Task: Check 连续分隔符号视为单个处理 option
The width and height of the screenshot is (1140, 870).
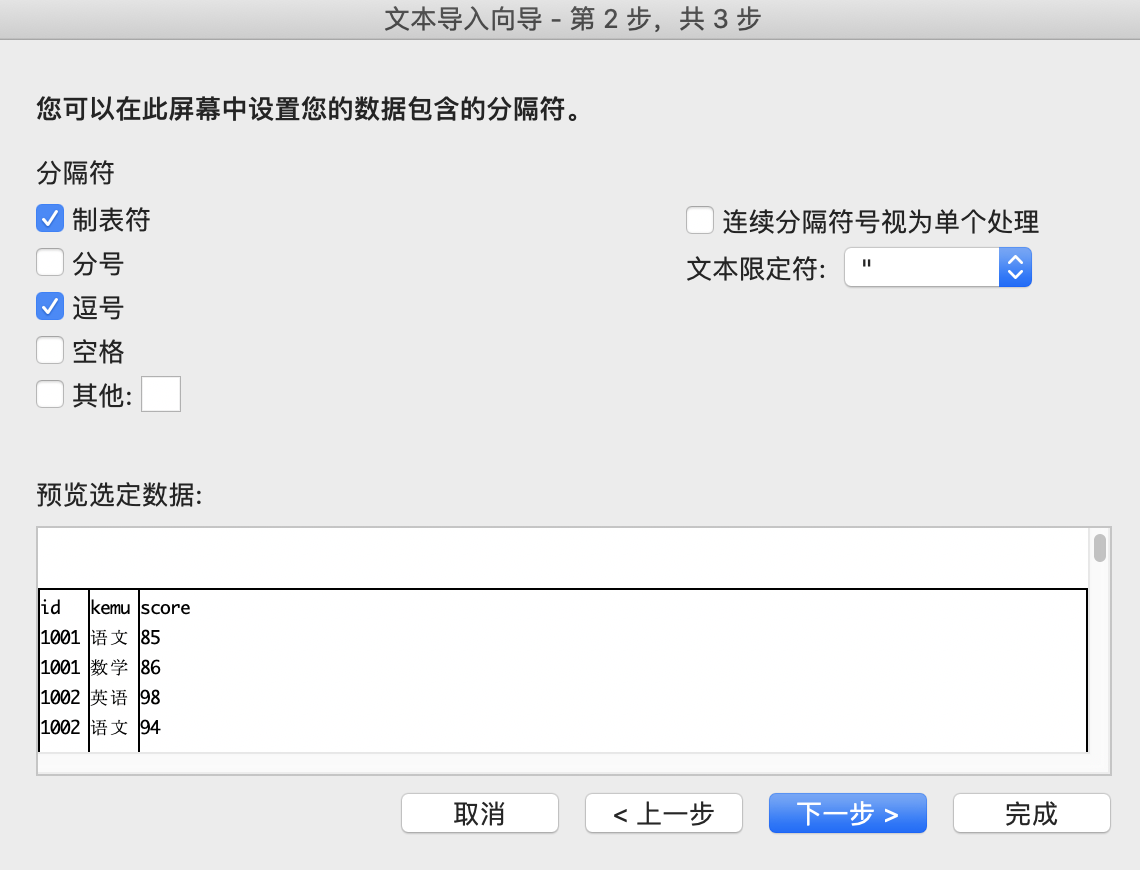Action: click(x=699, y=220)
